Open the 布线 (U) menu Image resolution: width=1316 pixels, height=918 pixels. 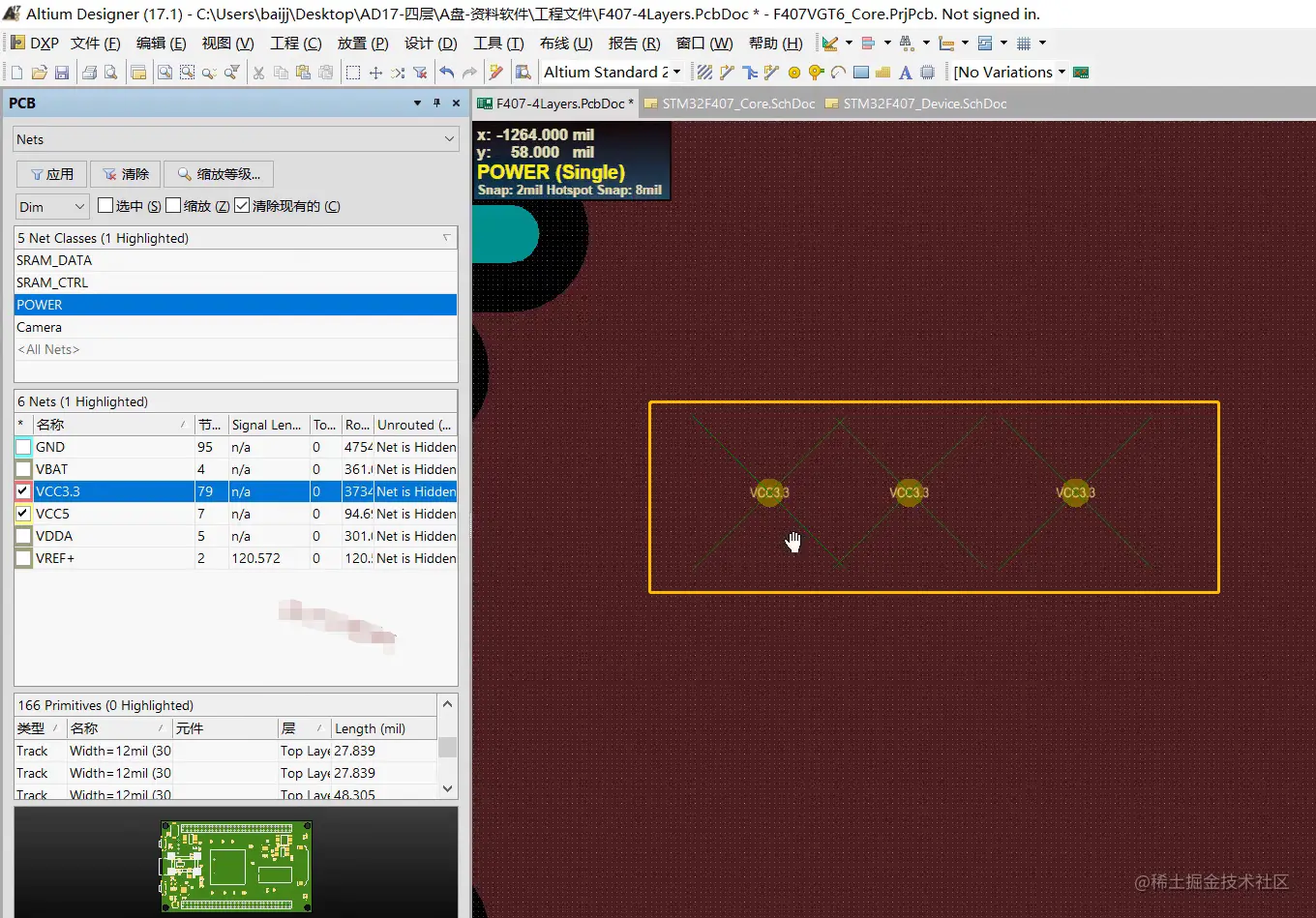click(566, 44)
